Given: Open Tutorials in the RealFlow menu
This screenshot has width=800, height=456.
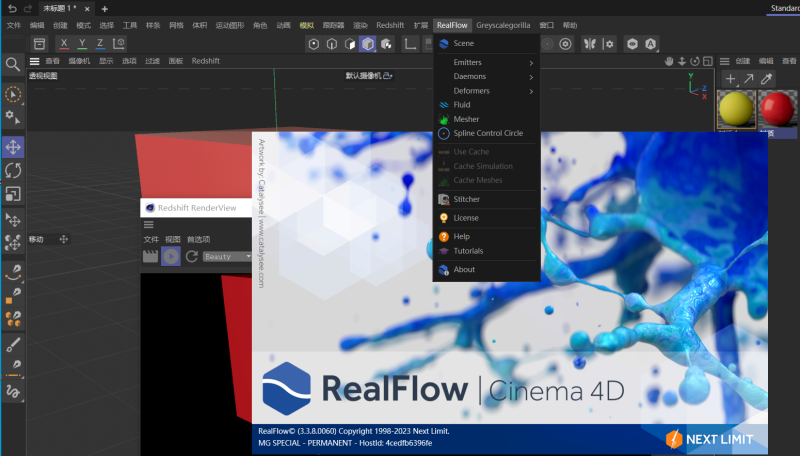Looking at the screenshot, I should 487,251.
